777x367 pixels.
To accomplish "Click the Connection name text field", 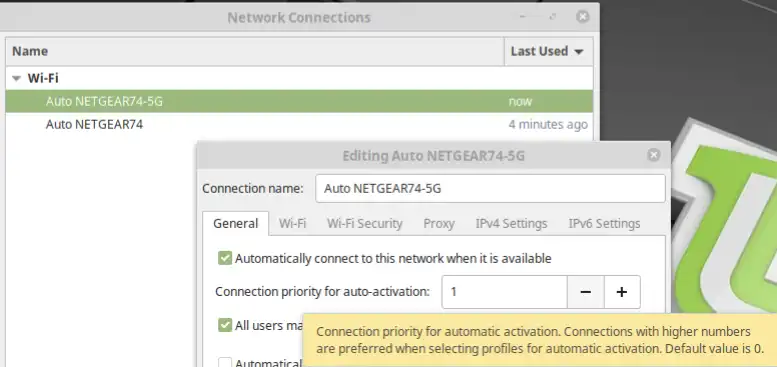I will pos(490,188).
